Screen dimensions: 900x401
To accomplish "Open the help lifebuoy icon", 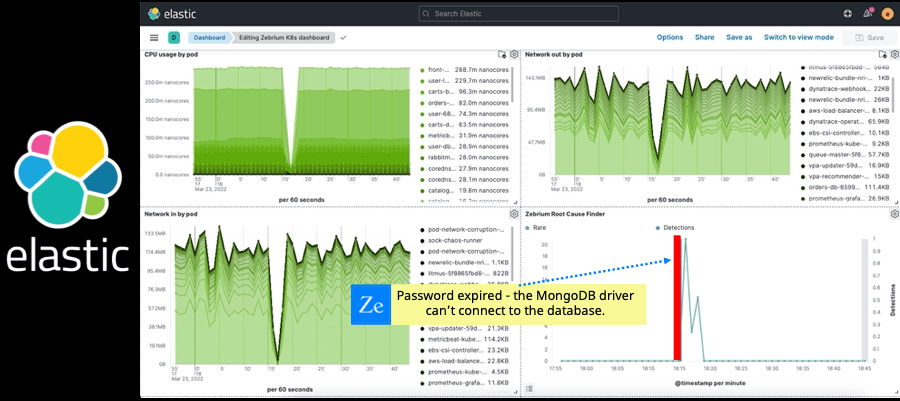I will pos(848,14).
